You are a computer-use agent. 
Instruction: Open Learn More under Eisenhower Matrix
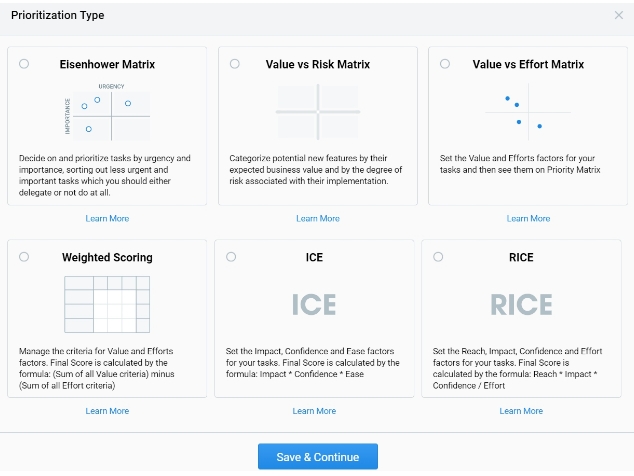[107, 218]
